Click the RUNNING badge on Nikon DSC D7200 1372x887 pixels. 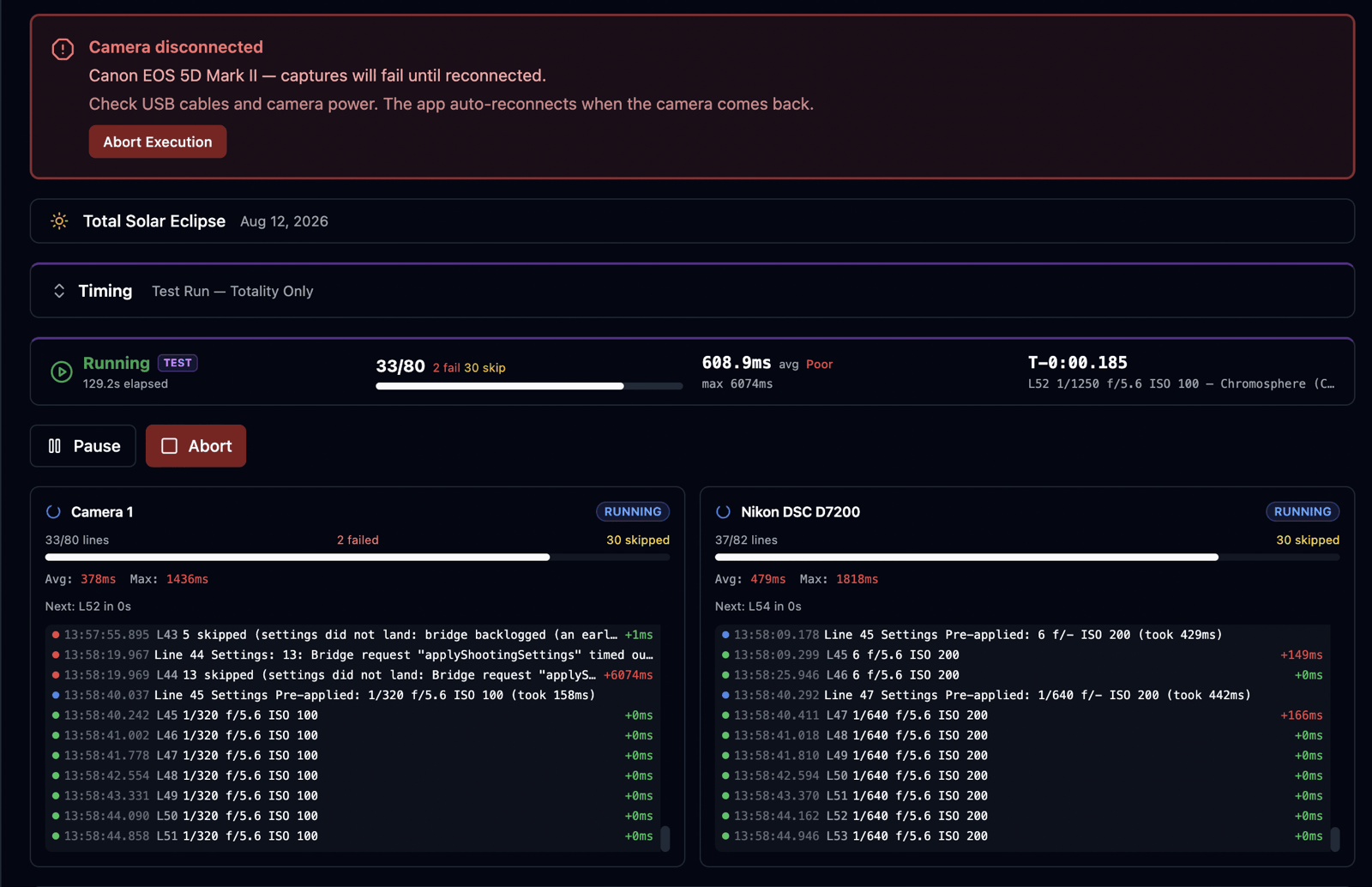pyautogui.click(x=1303, y=511)
